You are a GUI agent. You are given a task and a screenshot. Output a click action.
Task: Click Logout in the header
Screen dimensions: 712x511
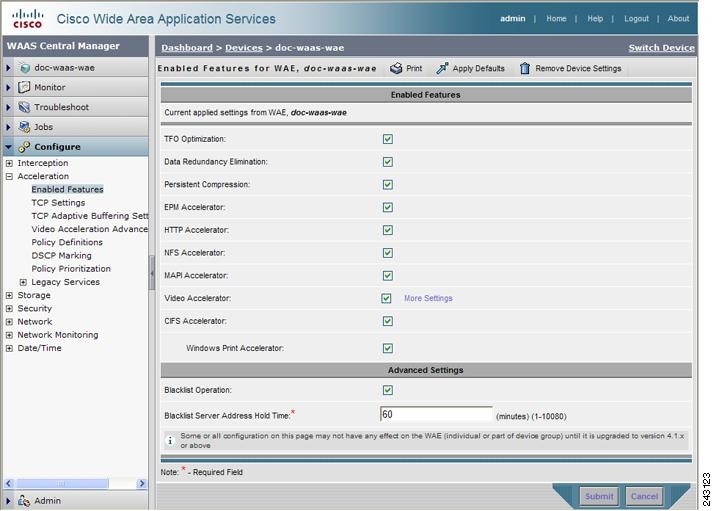636,19
